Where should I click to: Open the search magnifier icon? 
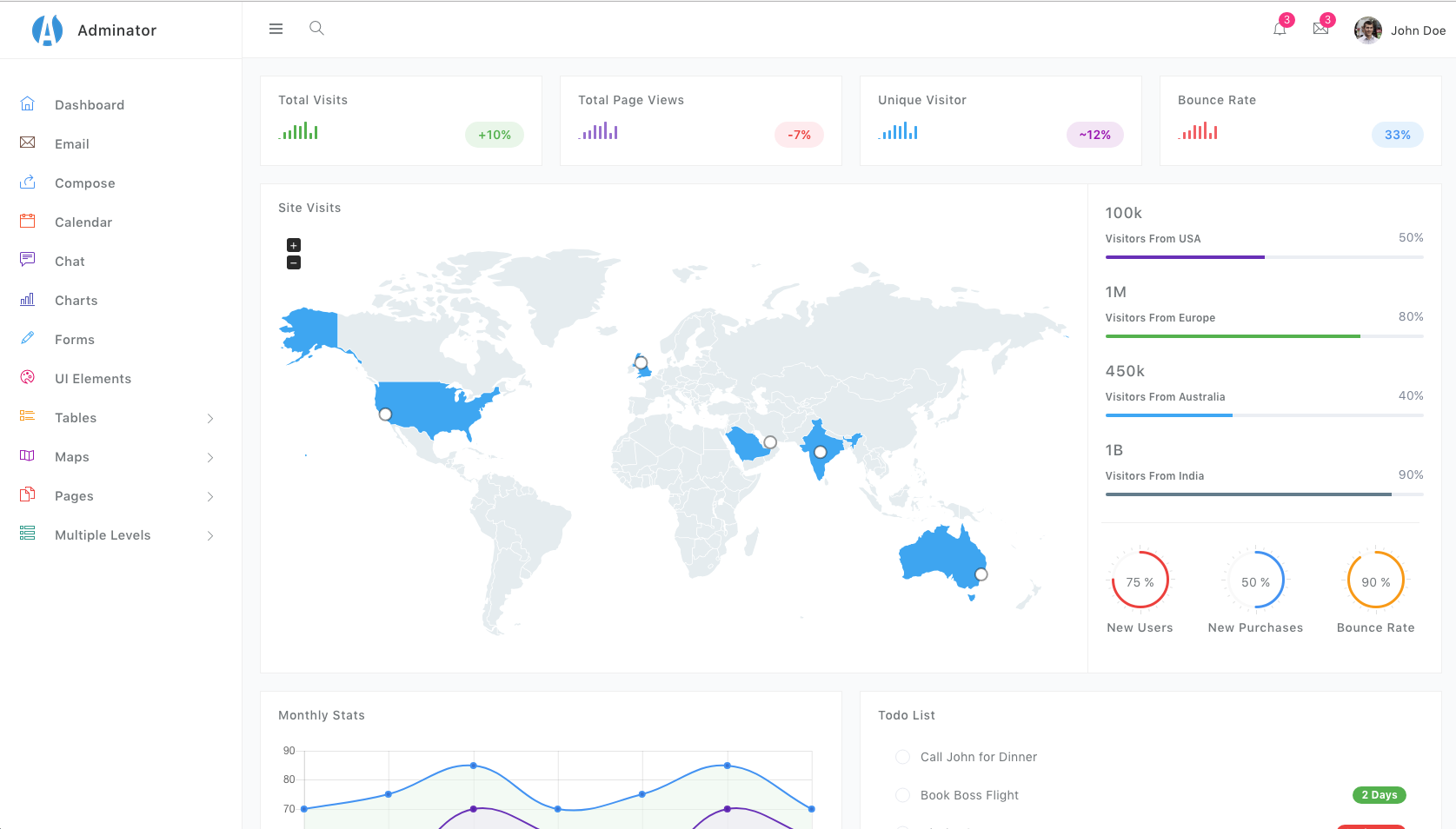316,29
